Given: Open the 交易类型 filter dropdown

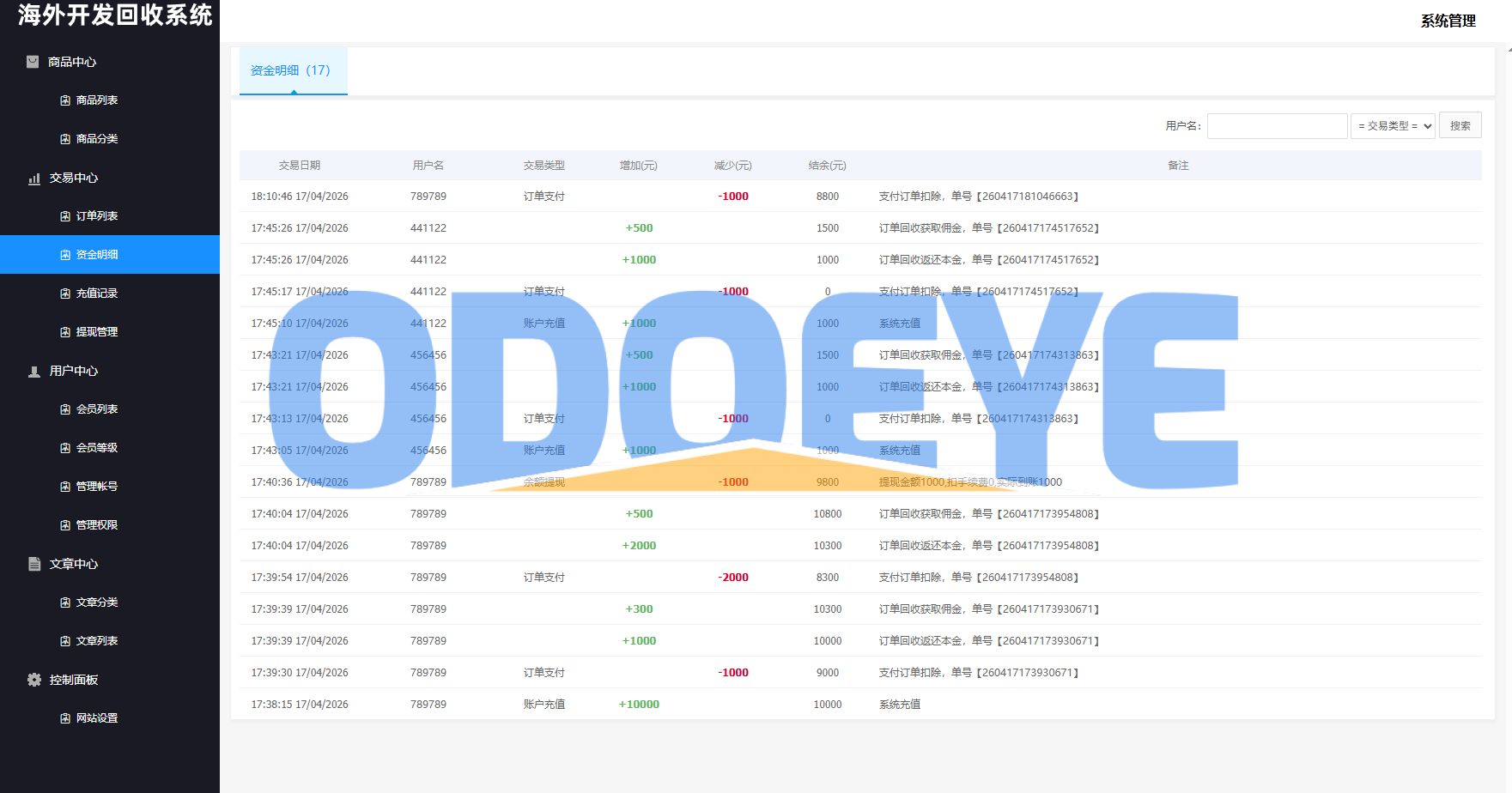Looking at the screenshot, I should coord(1393,126).
